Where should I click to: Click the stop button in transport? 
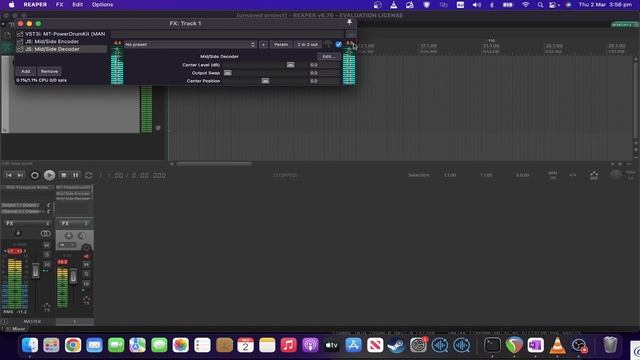64,175
